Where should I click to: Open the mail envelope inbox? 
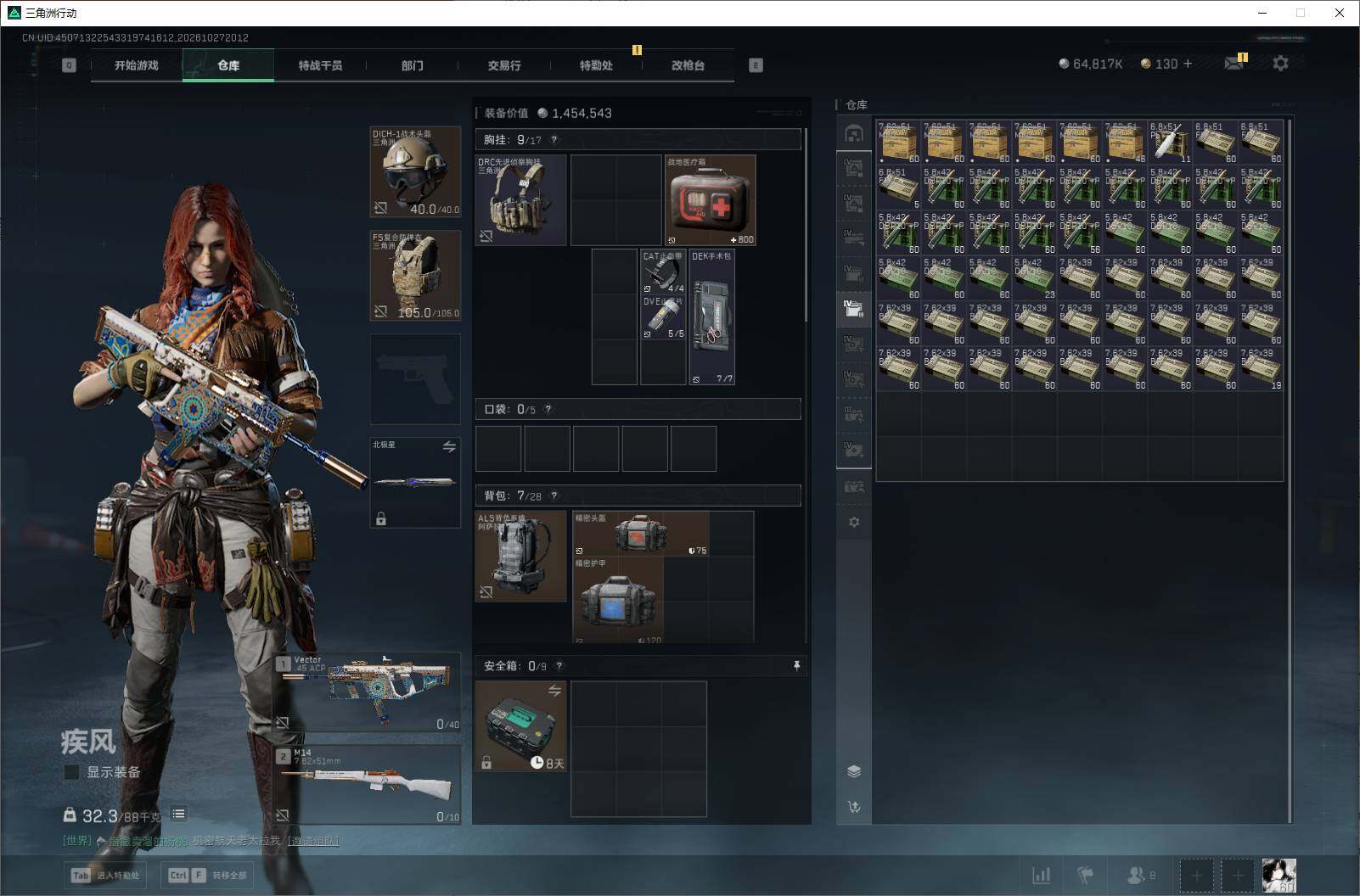1234,64
